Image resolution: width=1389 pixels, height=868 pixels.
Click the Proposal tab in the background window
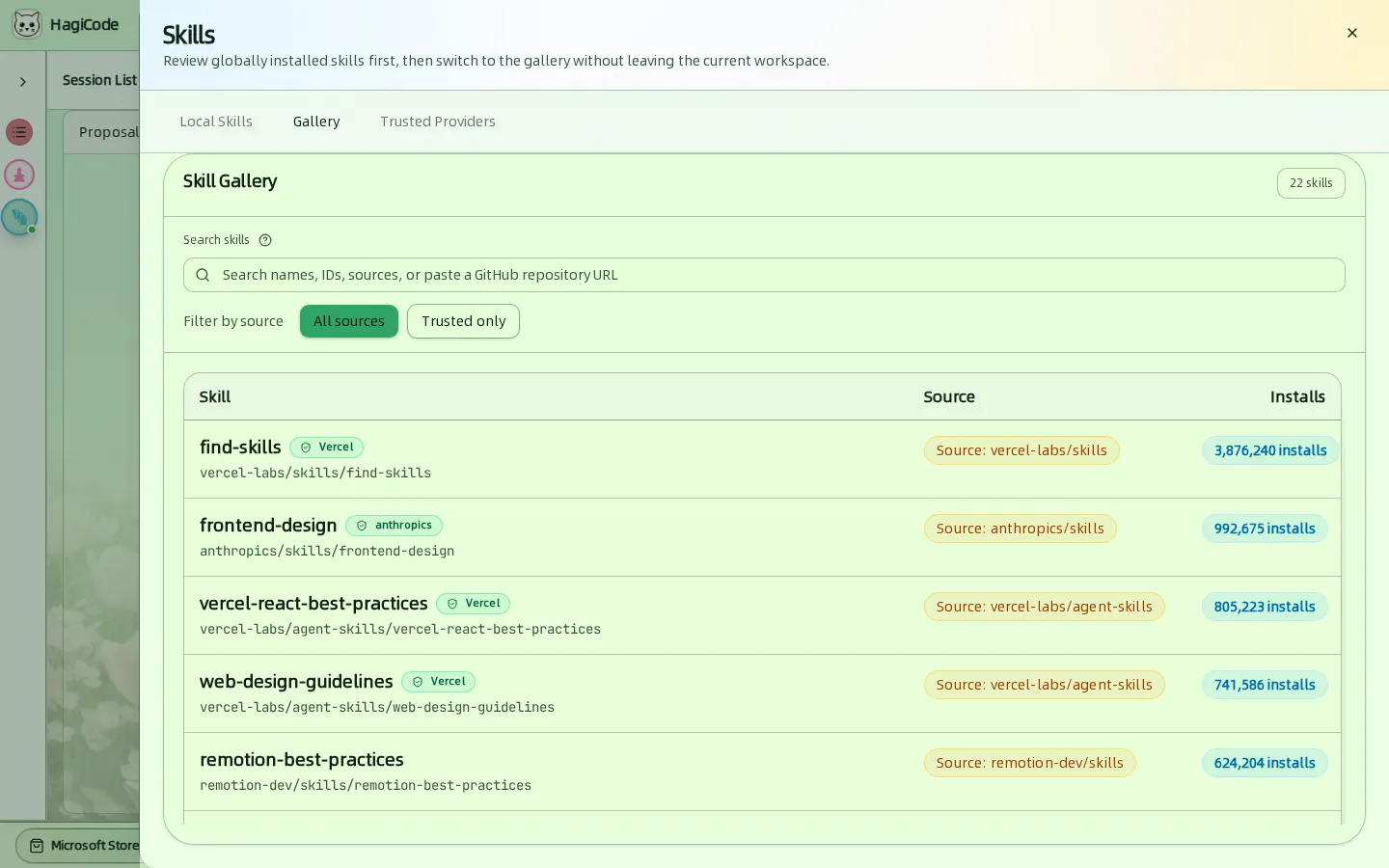[109, 132]
